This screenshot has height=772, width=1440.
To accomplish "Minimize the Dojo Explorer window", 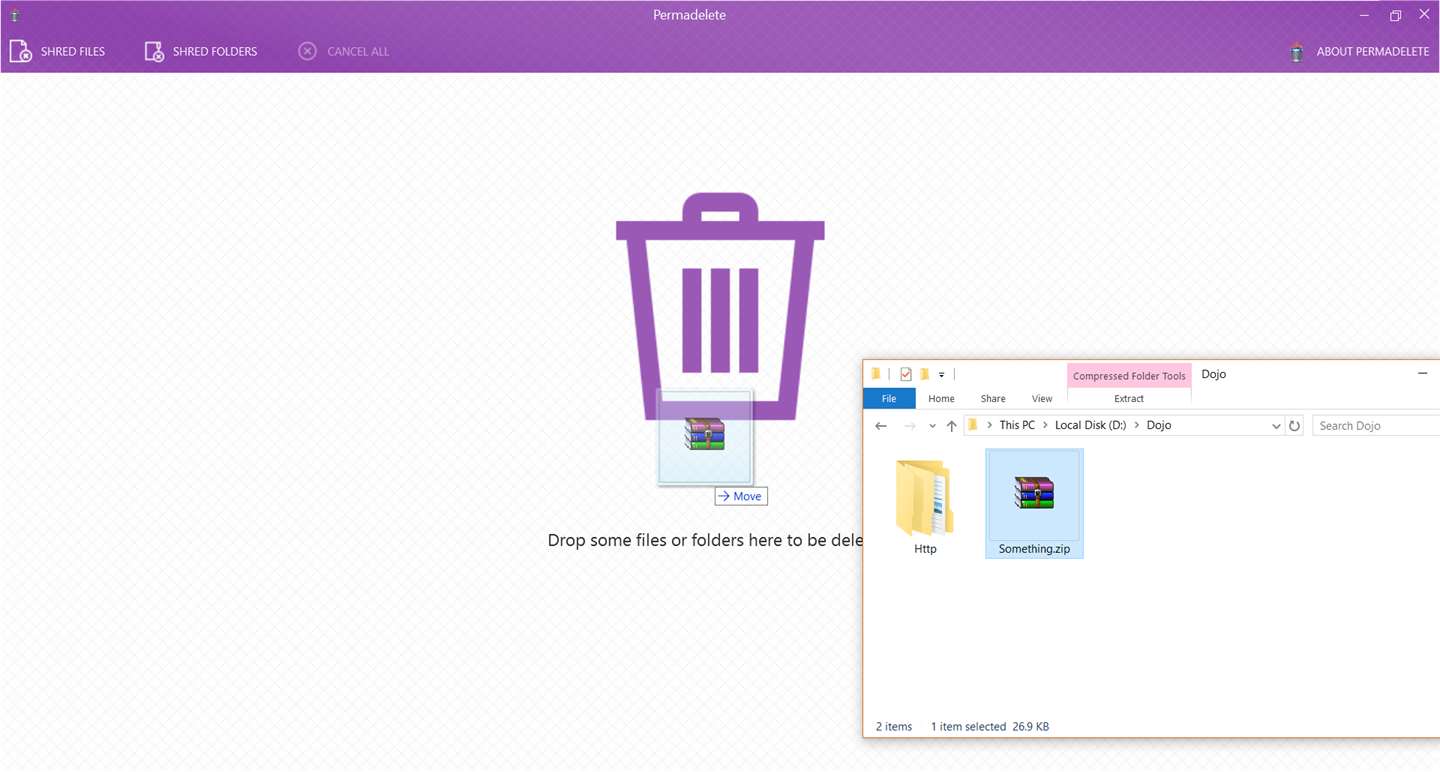I will click(1422, 373).
